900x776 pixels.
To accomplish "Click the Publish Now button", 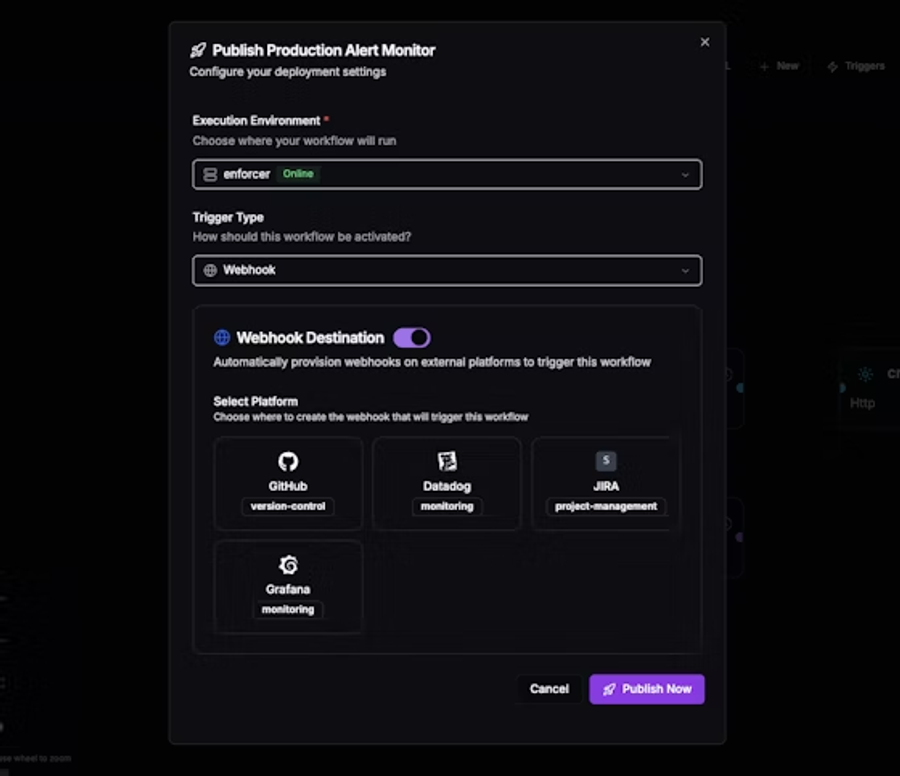I will pos(647,689).
